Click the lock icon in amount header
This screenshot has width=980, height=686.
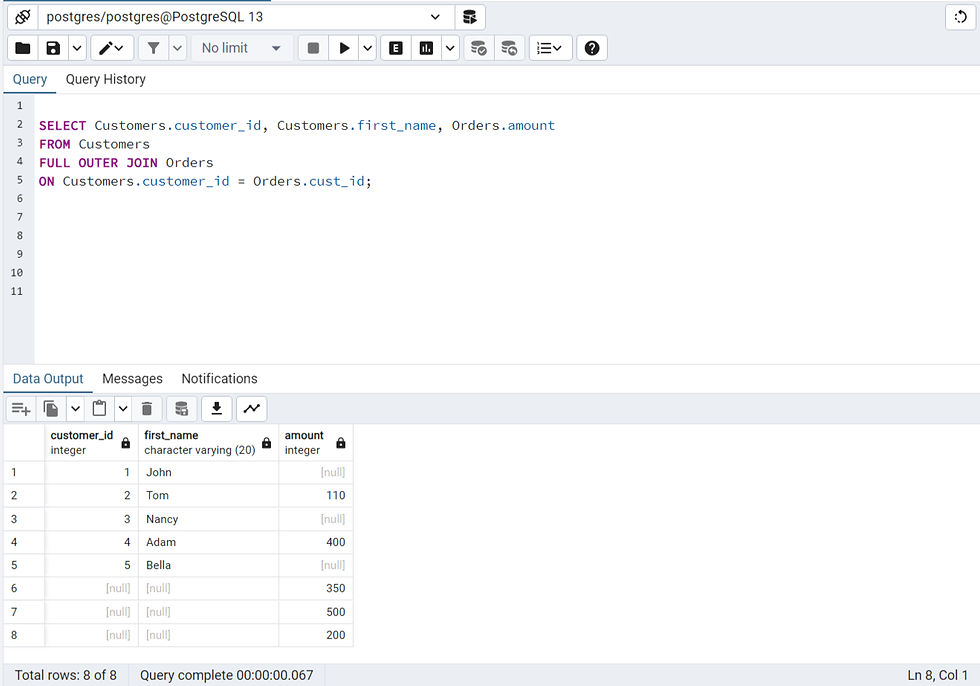tap(341, 443)
